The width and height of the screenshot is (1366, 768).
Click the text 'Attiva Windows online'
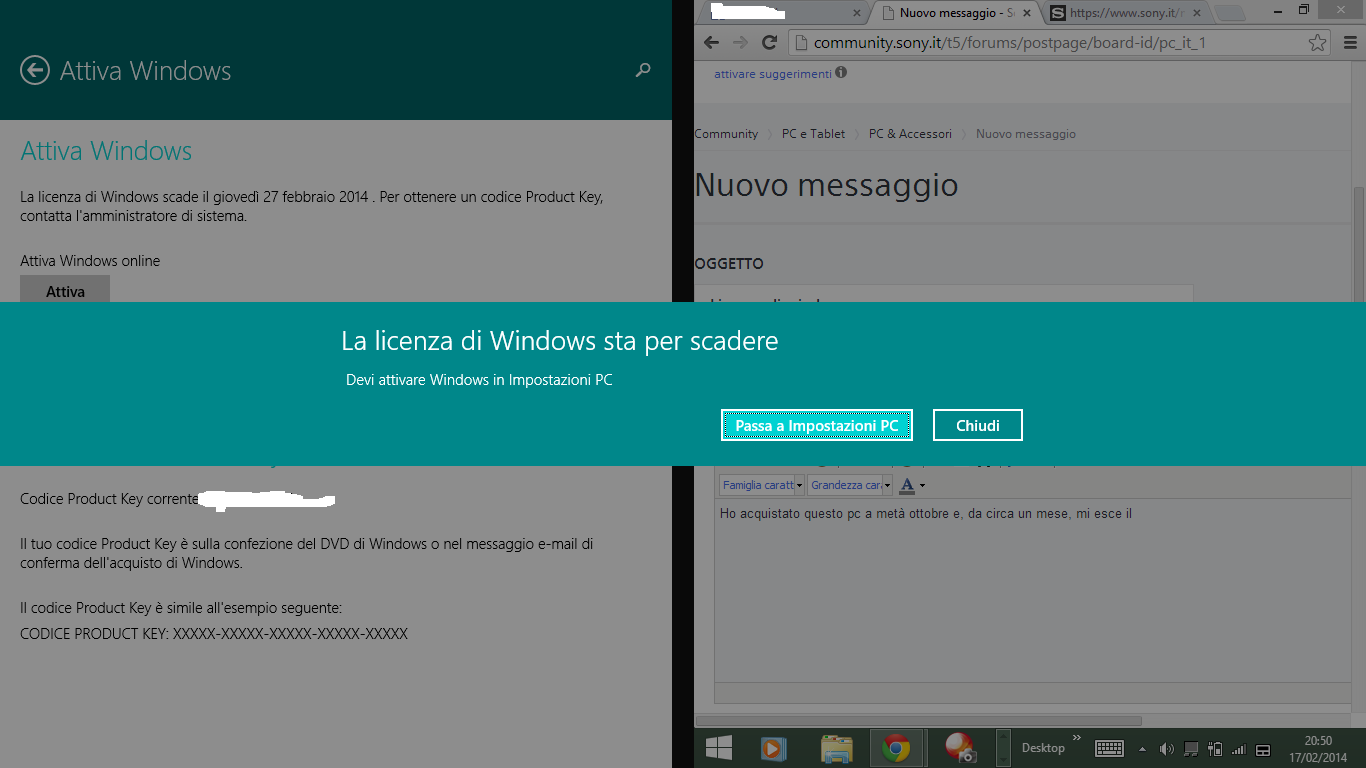(x=90, y=261)
